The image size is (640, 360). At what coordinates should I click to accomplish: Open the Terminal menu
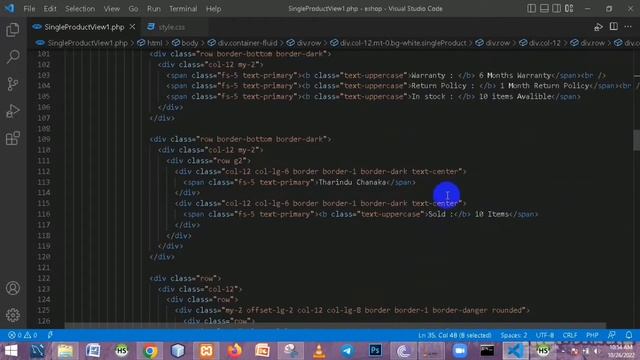[x=183, y=9]
